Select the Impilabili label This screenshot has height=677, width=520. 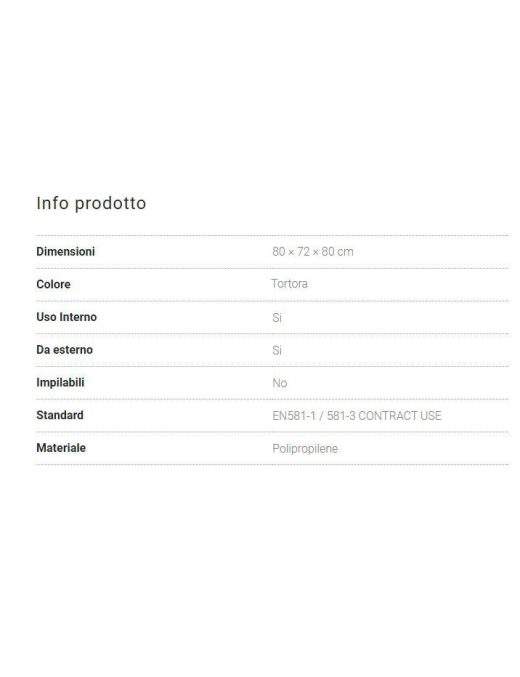point(60,383)
